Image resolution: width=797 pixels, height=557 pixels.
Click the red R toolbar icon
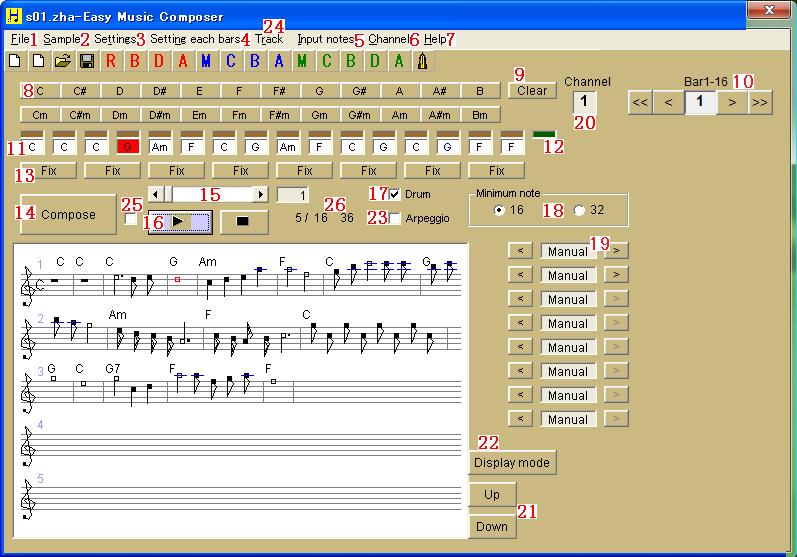[x=110, y=61]
